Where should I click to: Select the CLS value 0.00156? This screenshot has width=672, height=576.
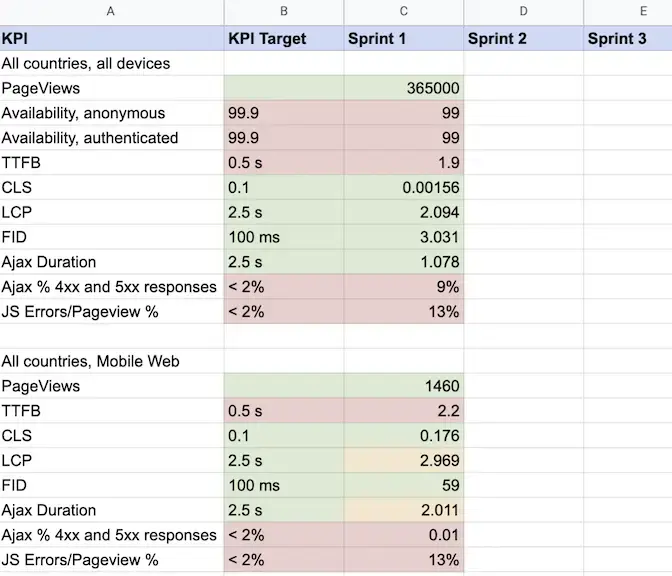(x=404, y=188)
